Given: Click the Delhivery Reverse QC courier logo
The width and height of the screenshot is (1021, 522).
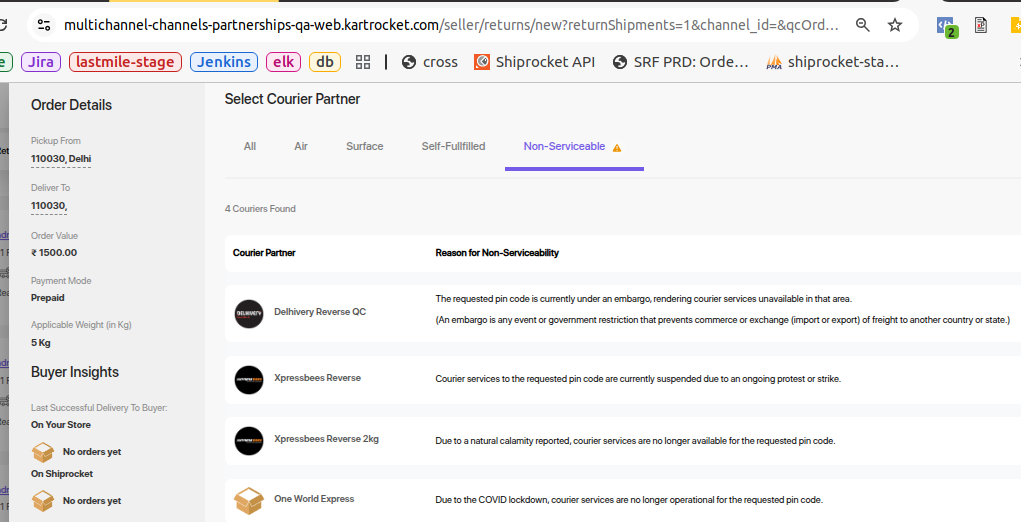Looking at the screenshot, I should click(x=248, y=313).
